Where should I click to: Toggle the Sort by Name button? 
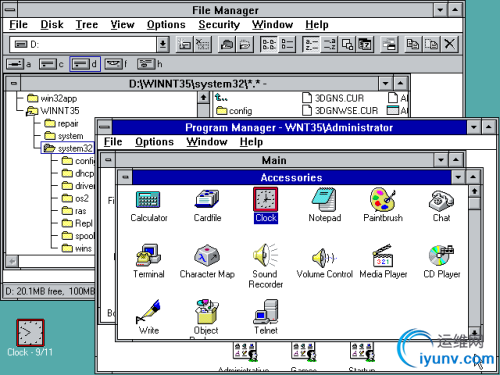click(x=311, y=44)
